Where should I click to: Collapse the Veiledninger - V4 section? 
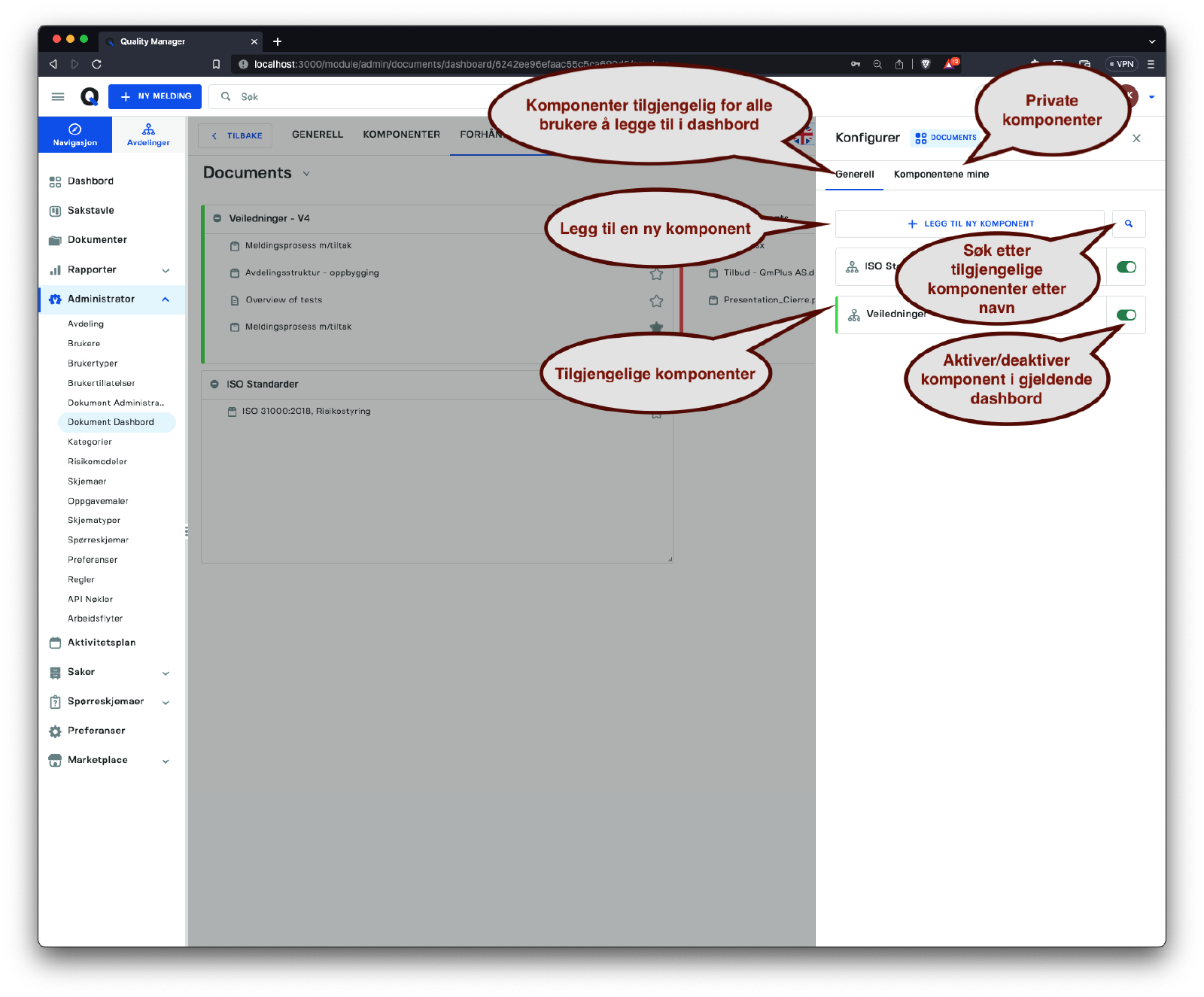(217, 218)
